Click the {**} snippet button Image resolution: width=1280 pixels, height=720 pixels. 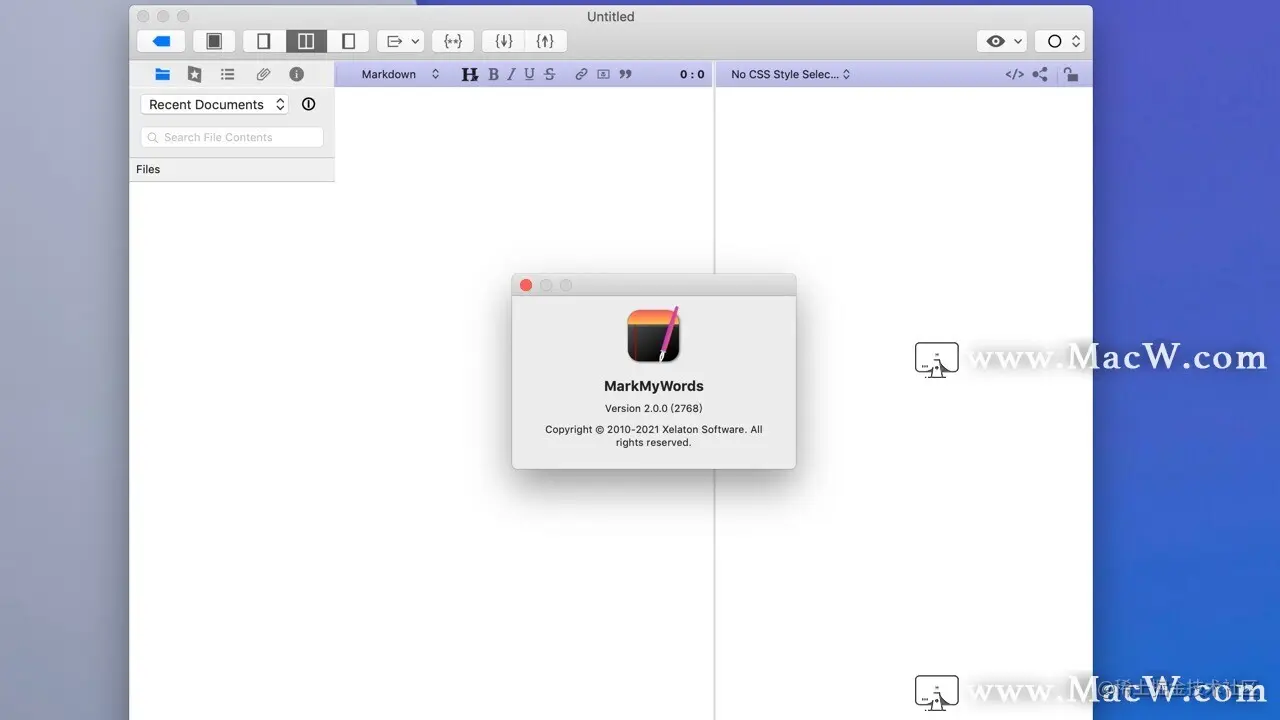453,41
